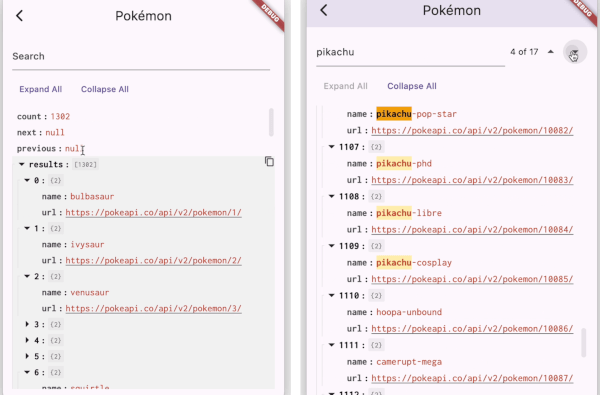Select the pikachu-cosplay name

coord(414,263)
